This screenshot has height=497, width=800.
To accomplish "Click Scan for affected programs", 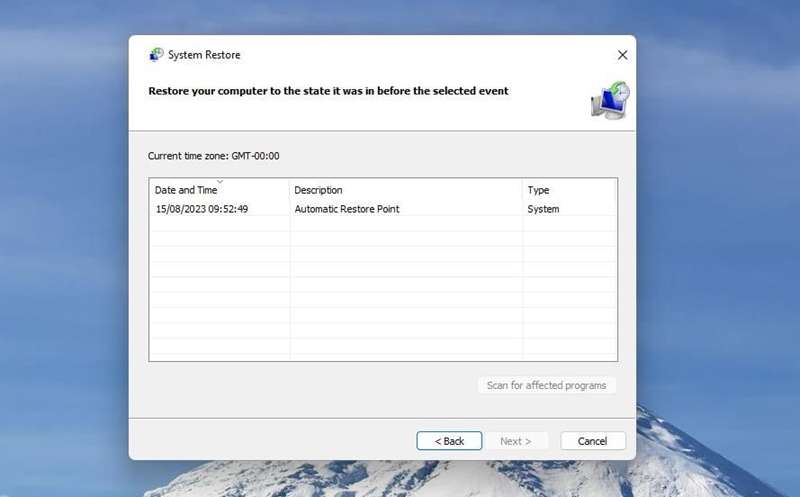I will [x=546, y=385].
